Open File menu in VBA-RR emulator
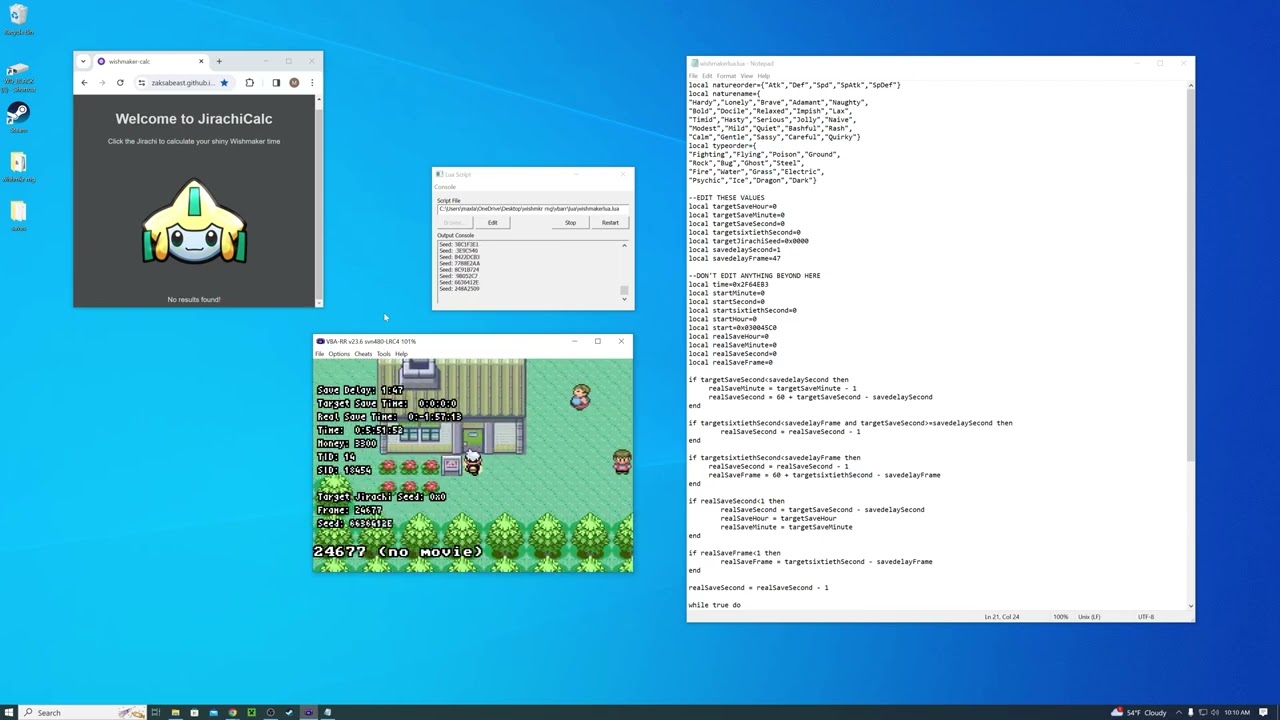1280x720 pixels. point(320,354)
